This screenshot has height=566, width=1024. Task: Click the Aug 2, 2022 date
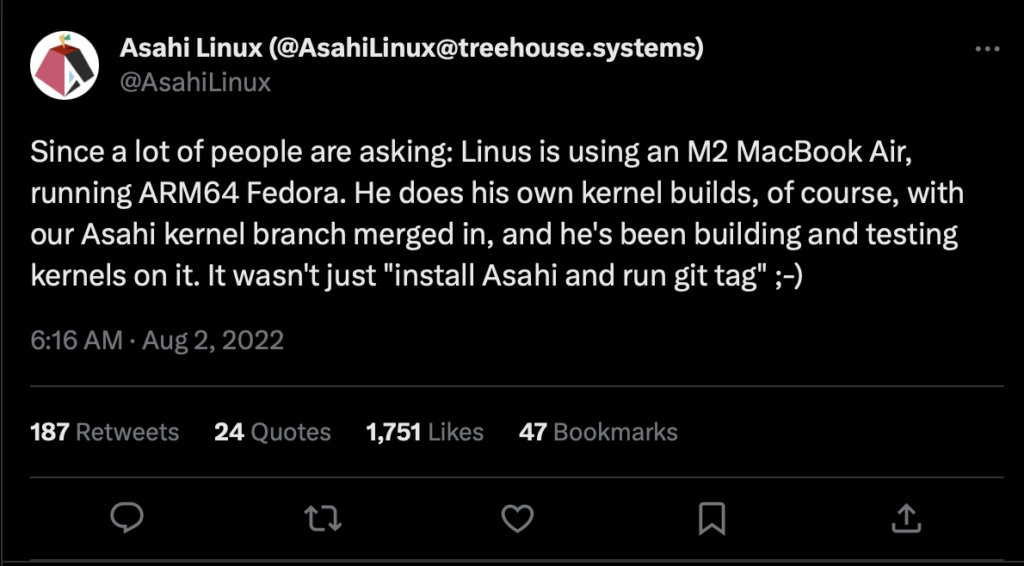(213, 340)
